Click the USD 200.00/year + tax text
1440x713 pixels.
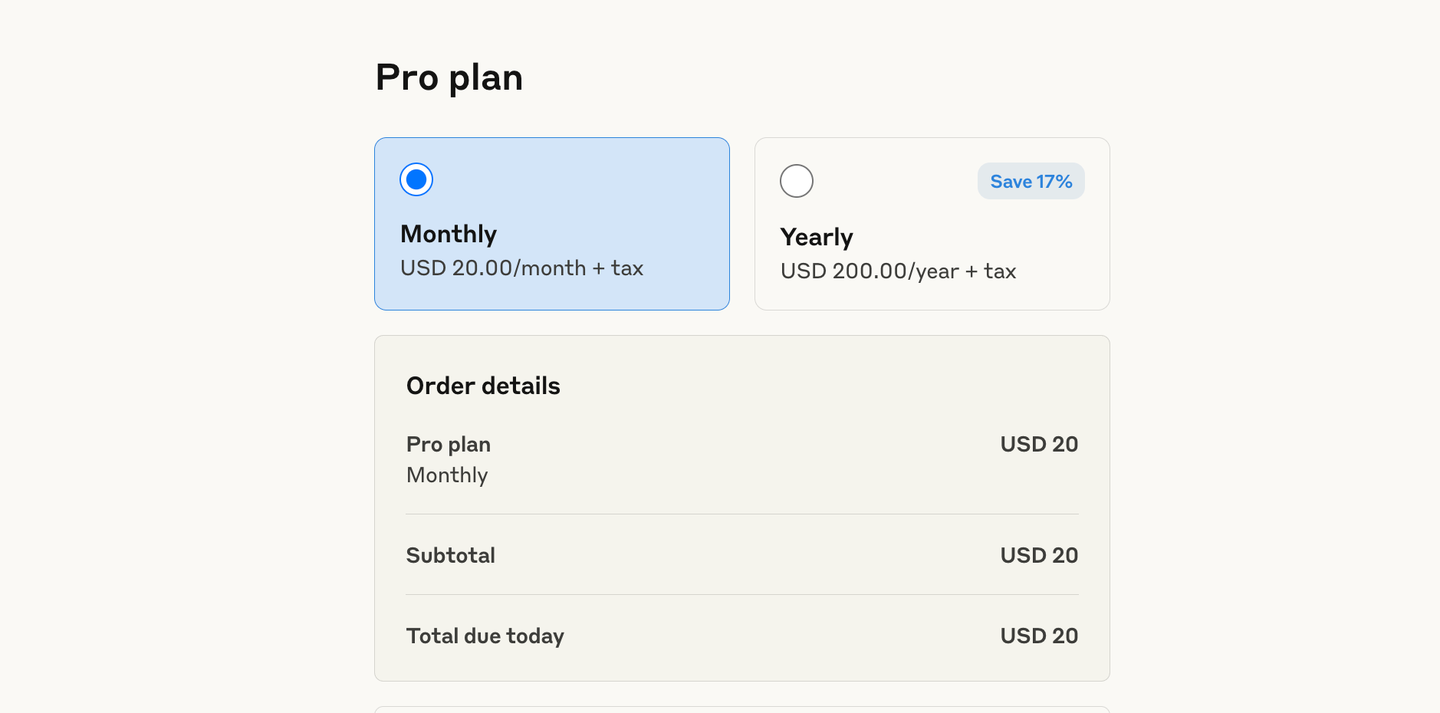tap(898, 271)
